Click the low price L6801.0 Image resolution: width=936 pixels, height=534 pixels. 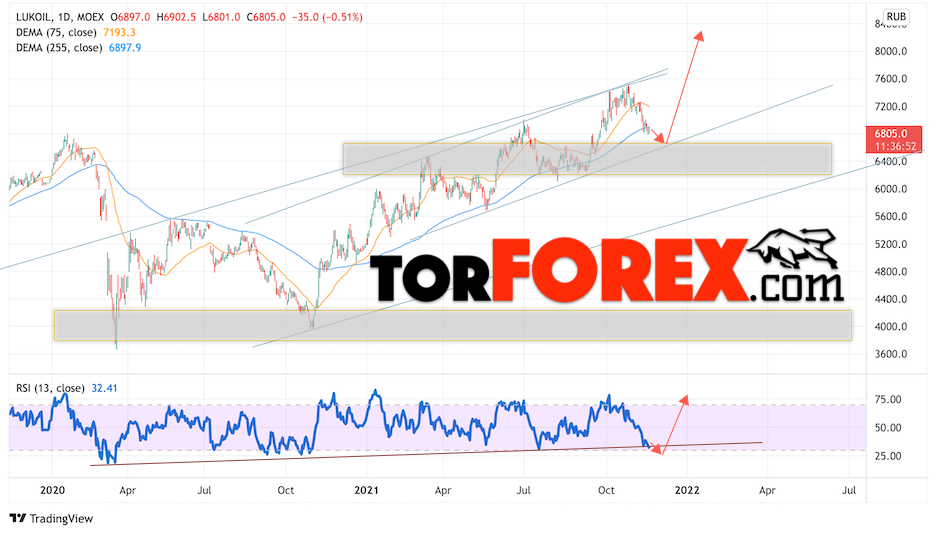221,17
